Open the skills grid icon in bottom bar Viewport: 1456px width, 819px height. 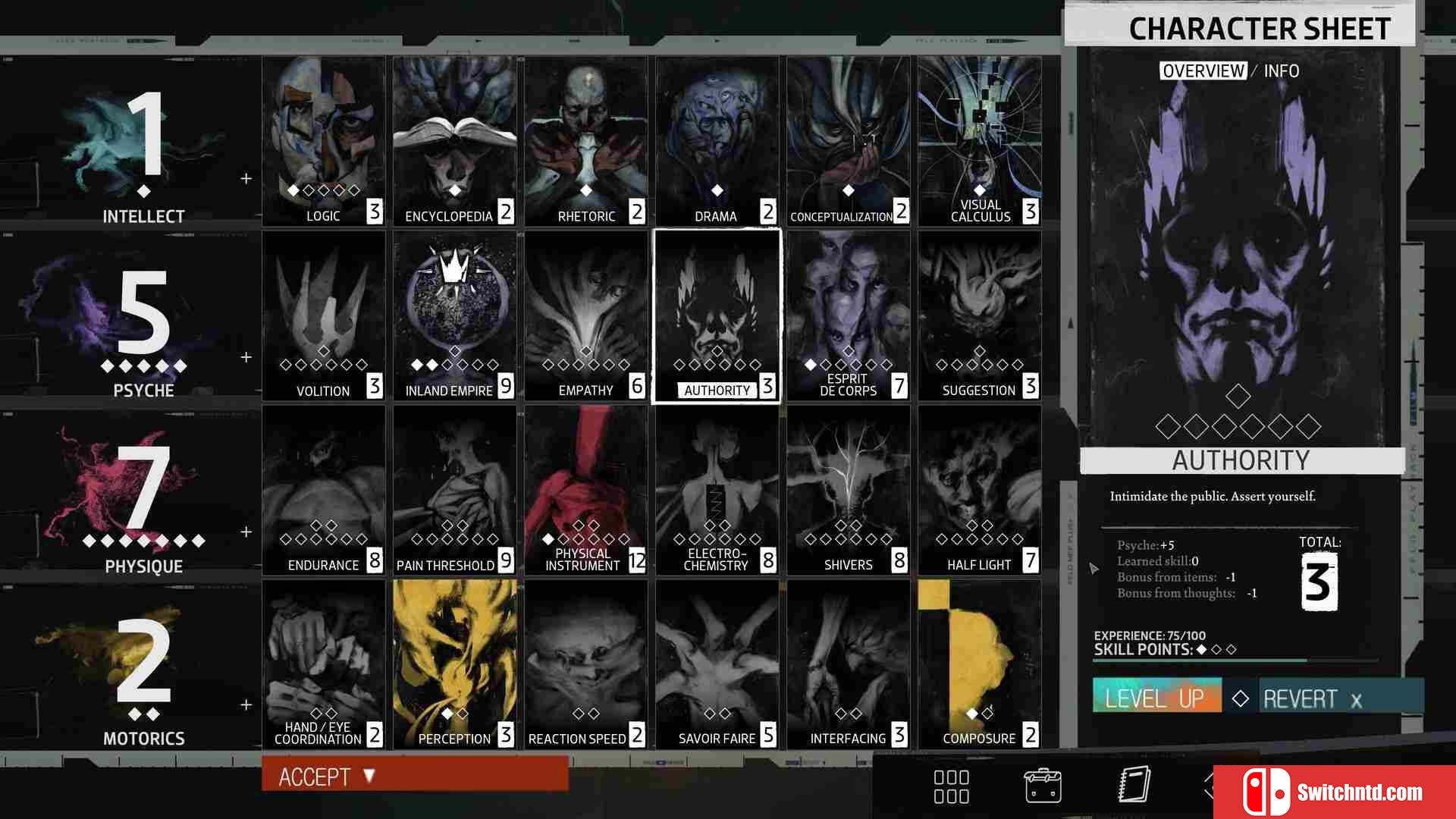click(952, 786)
